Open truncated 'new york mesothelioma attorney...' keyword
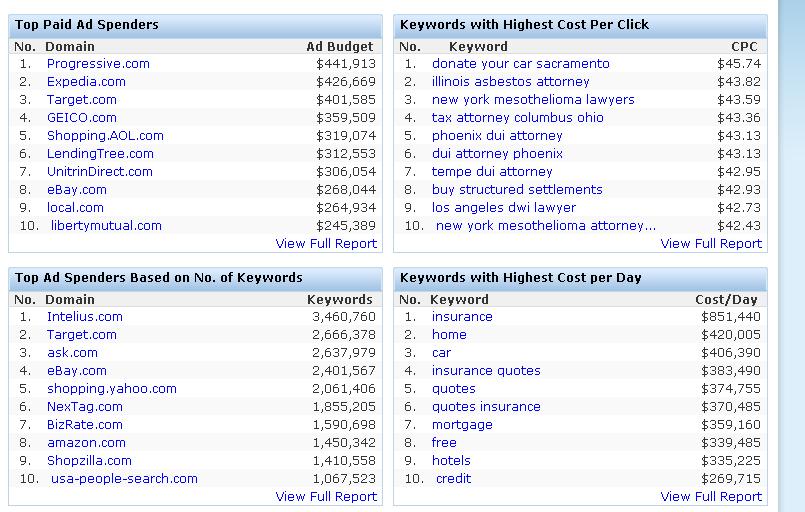This screenshot has height=512, width=805. click(546, 225)
